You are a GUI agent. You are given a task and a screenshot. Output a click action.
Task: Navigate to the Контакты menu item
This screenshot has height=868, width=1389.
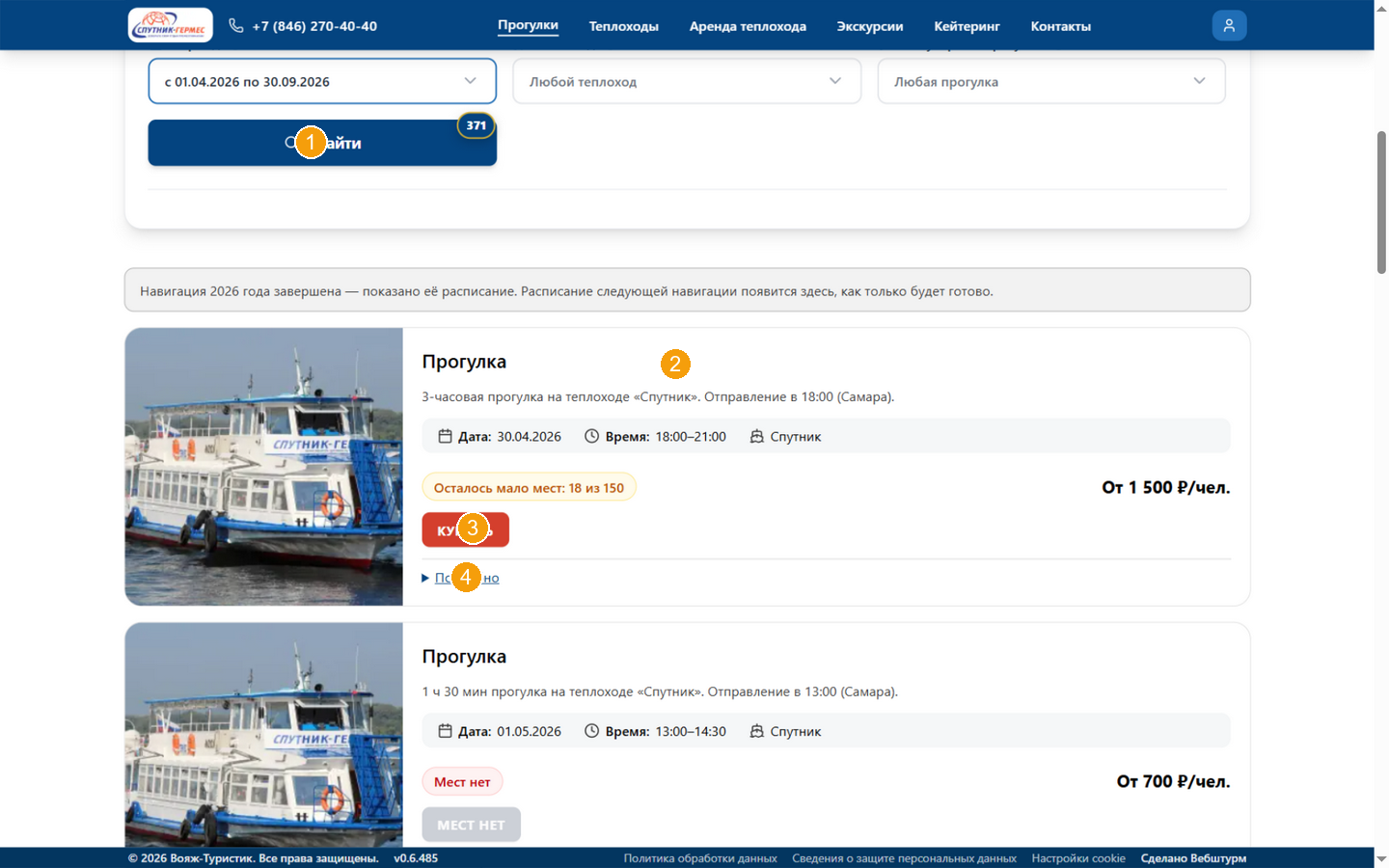(x=1061, y=26)
